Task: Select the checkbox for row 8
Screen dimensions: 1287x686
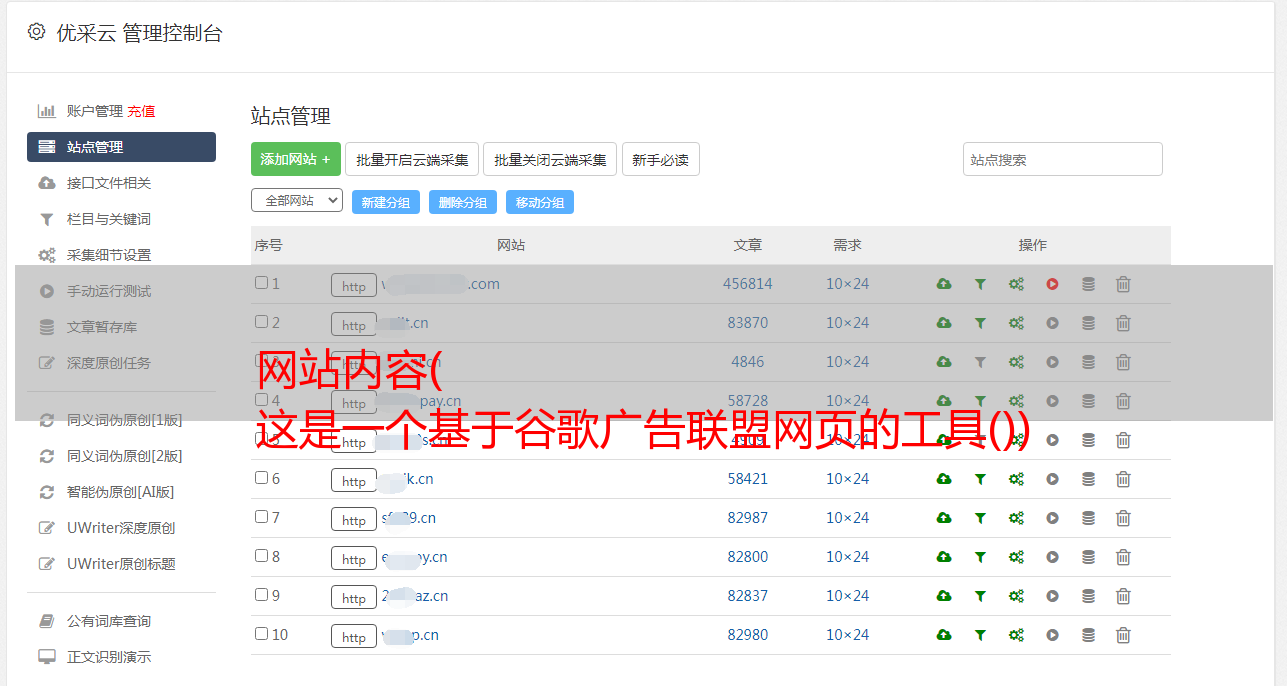Action: pos(261,556)
